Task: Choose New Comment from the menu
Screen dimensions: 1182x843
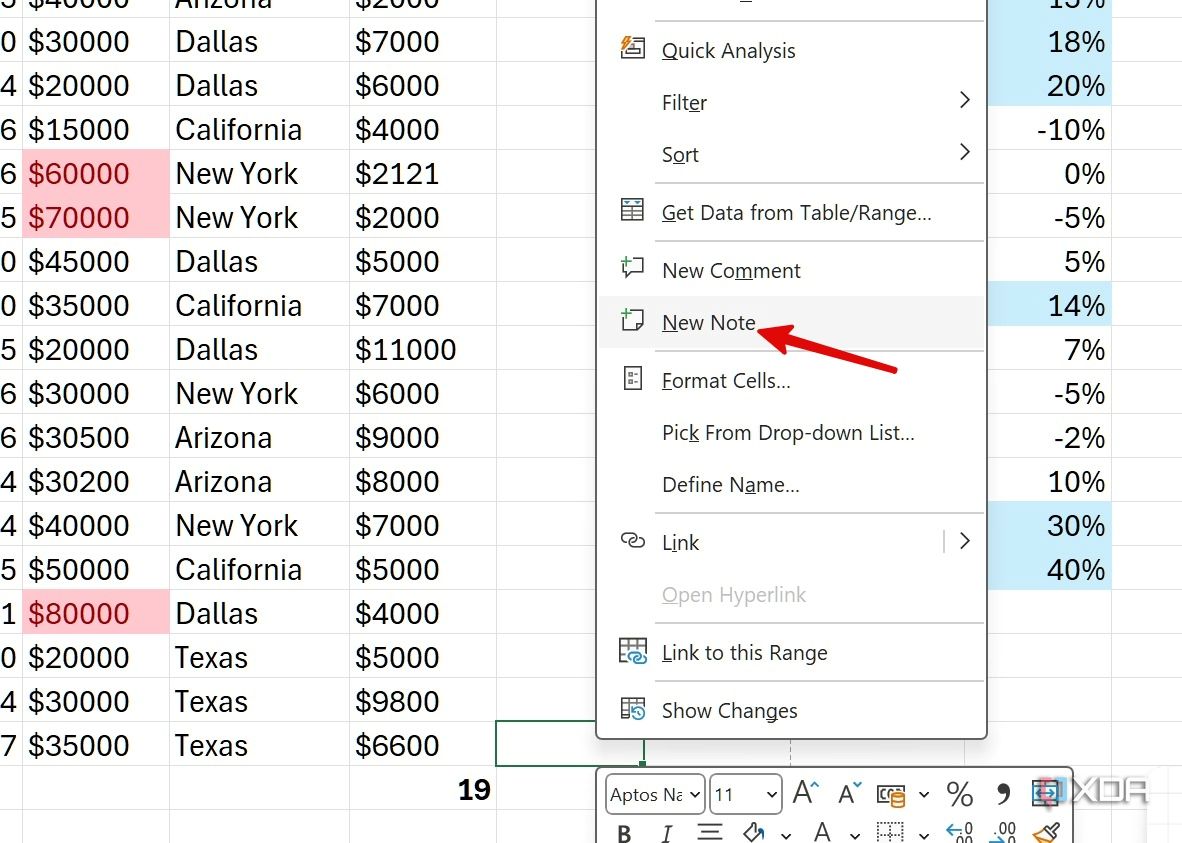Action: coord(730,270)
